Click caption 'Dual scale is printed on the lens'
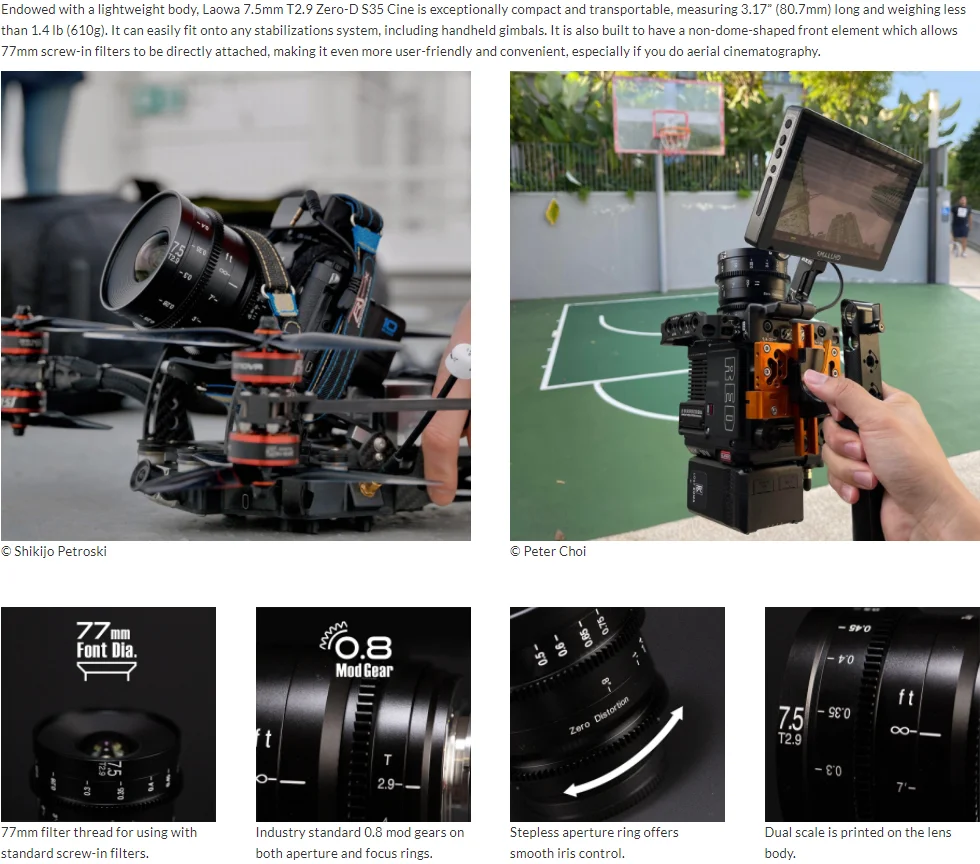The width and height of the screenshot is (980, 864). click(x=858, y=833)
